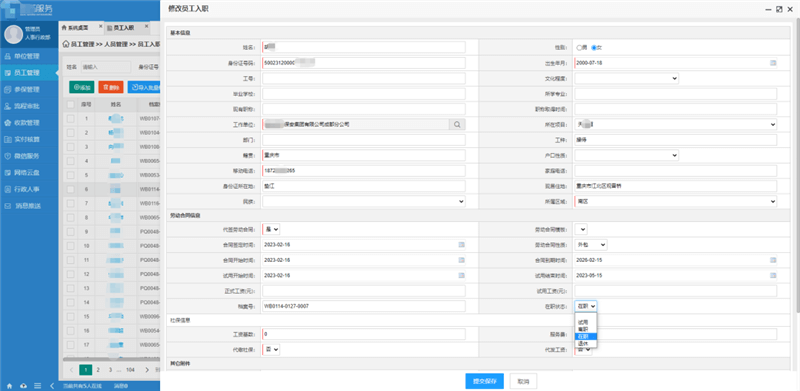The height and width of the screenshot is (391, 800).
Task: Click the 微信服务 shield icon
Action: (x=7, y=156)
